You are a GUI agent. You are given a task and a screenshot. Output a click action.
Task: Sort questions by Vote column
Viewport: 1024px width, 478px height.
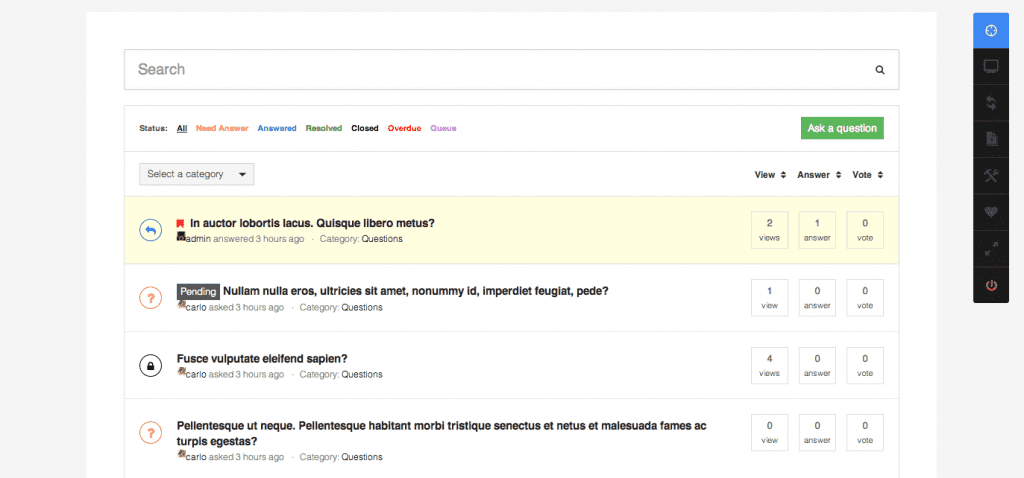point(867,175)
